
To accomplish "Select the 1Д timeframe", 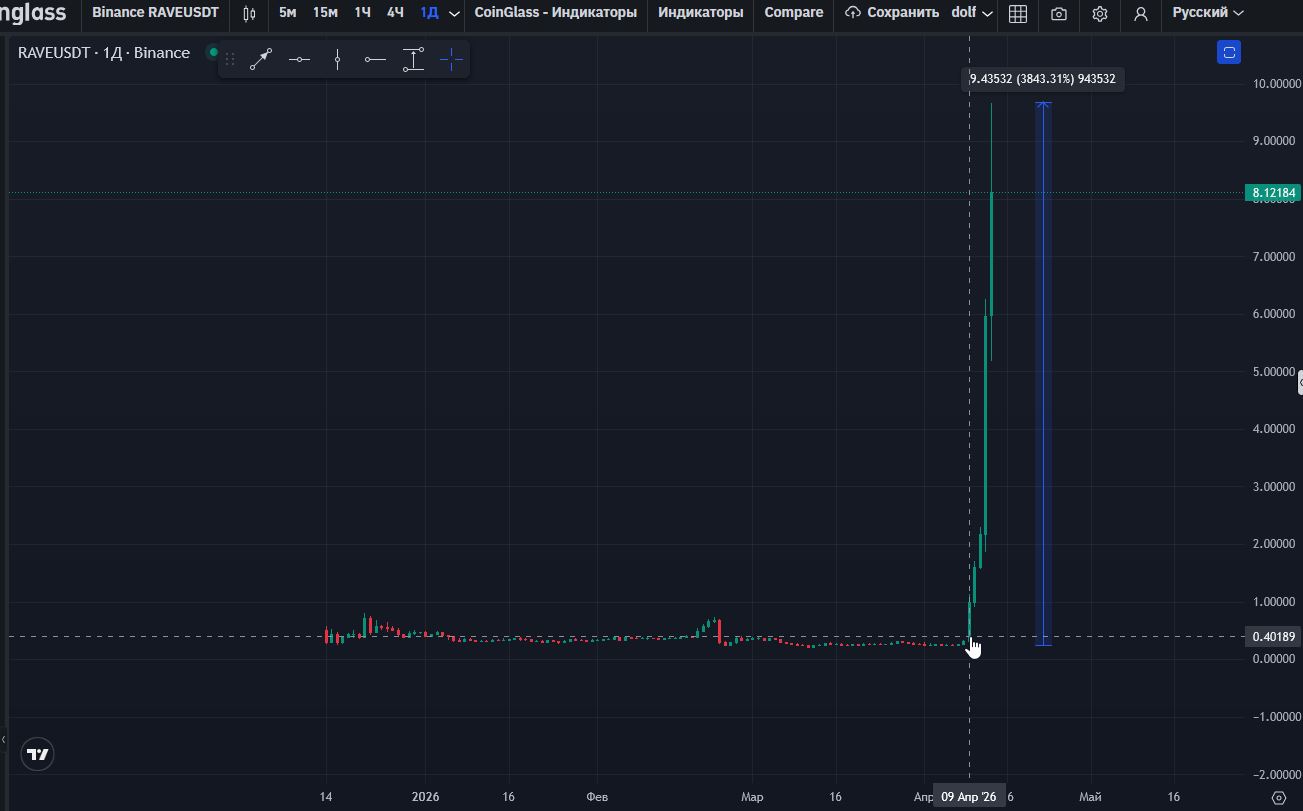I will click(429, 13).
